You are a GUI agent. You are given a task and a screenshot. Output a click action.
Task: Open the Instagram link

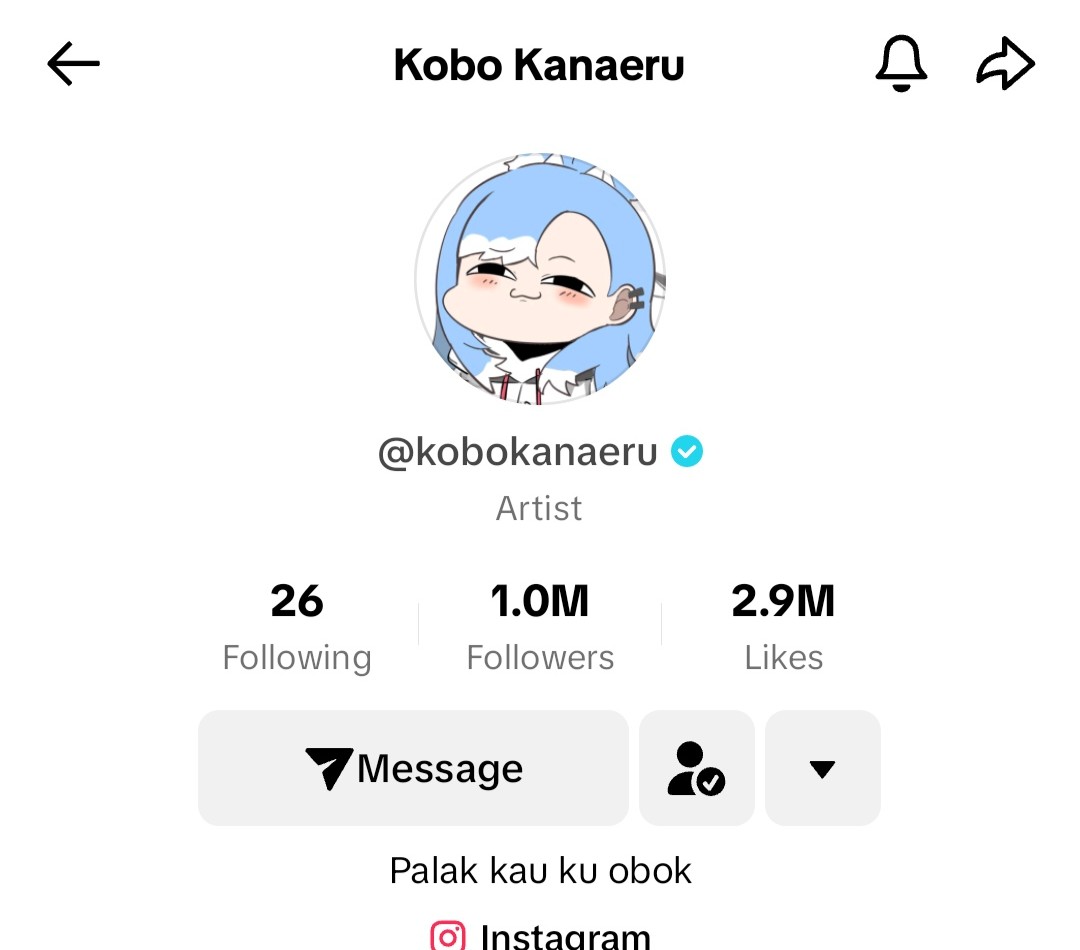[x=541, y=936]
